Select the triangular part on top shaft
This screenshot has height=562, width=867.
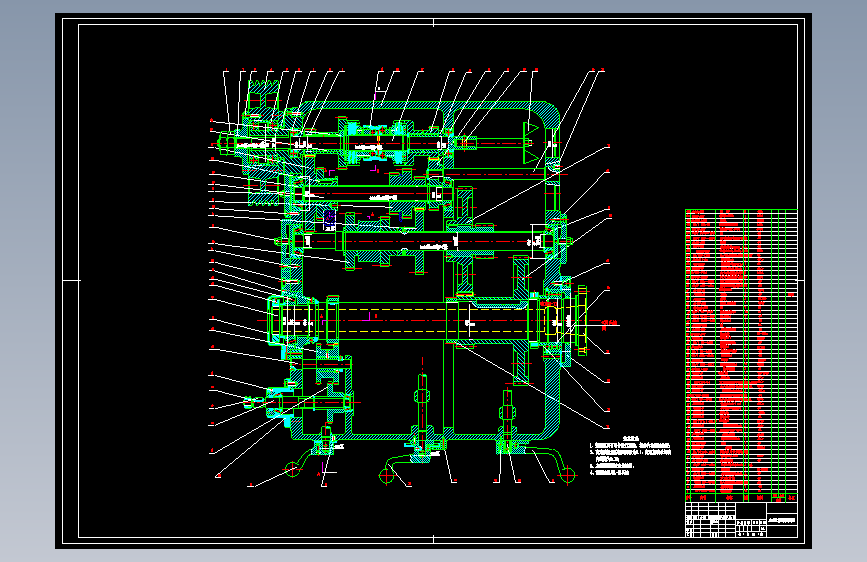(x=531, y=143)
